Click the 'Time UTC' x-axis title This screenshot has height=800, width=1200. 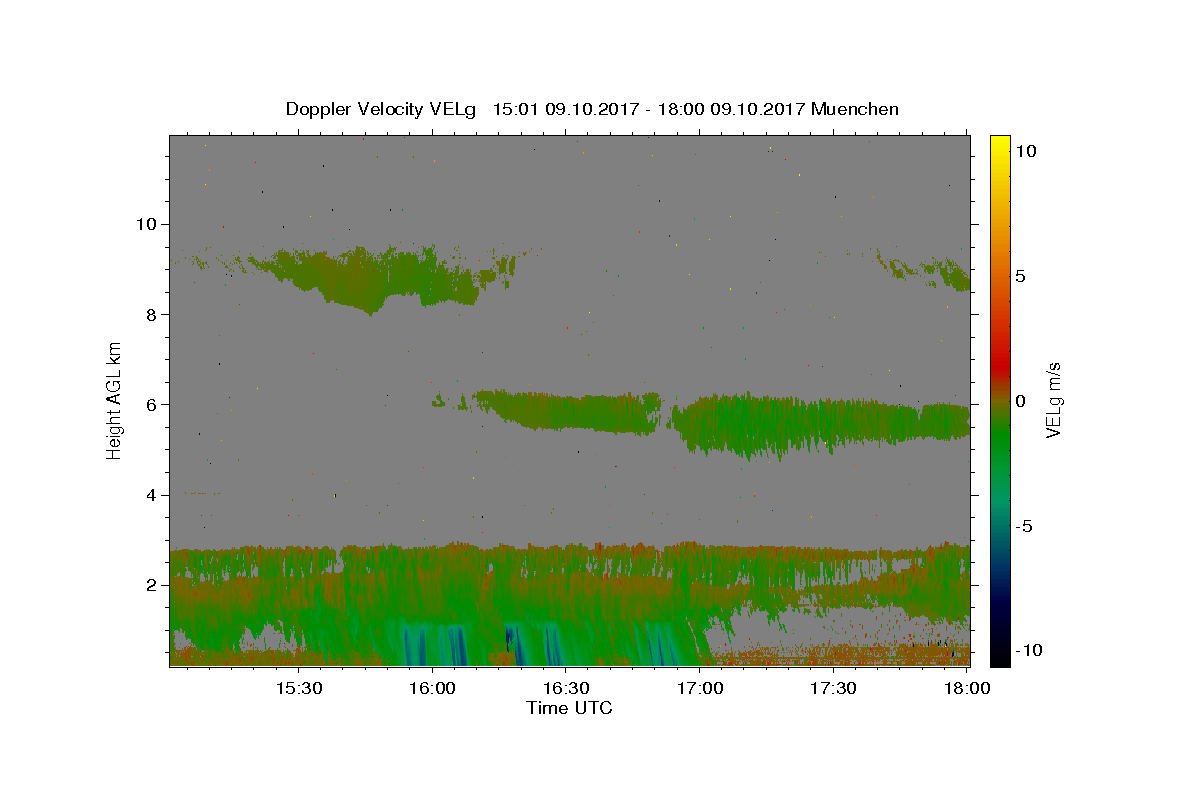(569, 708)
